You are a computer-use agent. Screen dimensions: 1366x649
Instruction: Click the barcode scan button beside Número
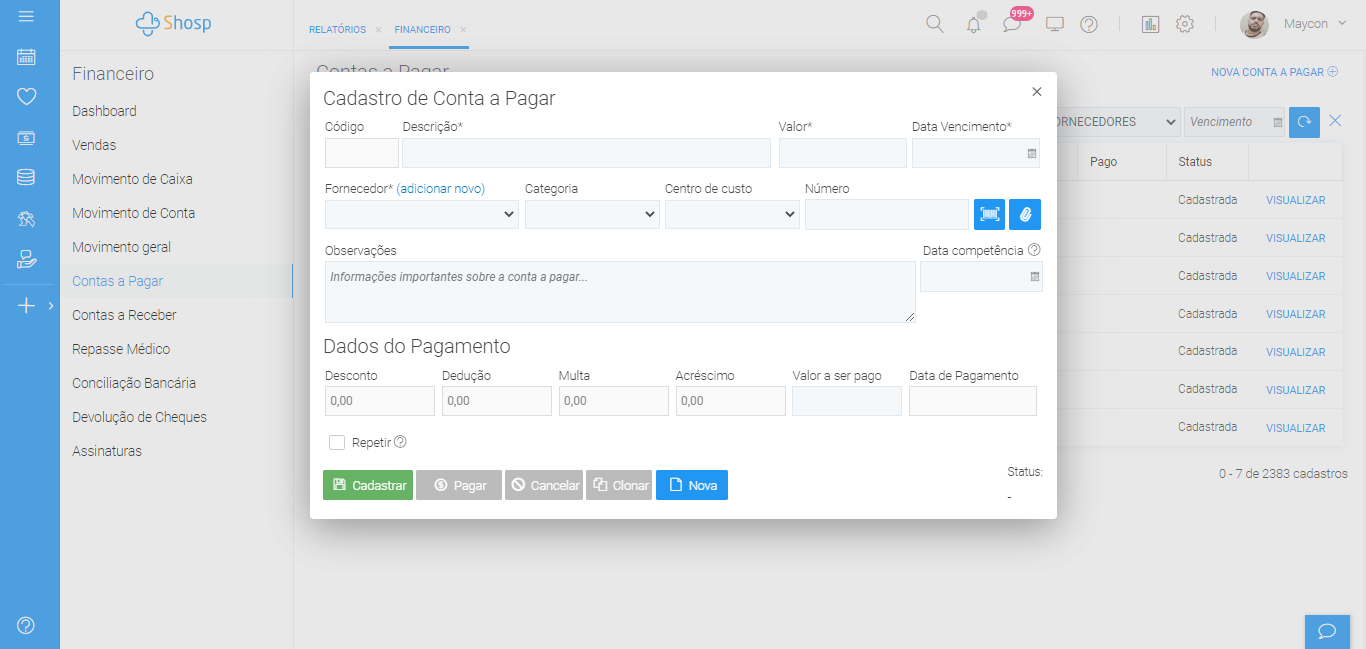tap(990, 214)
